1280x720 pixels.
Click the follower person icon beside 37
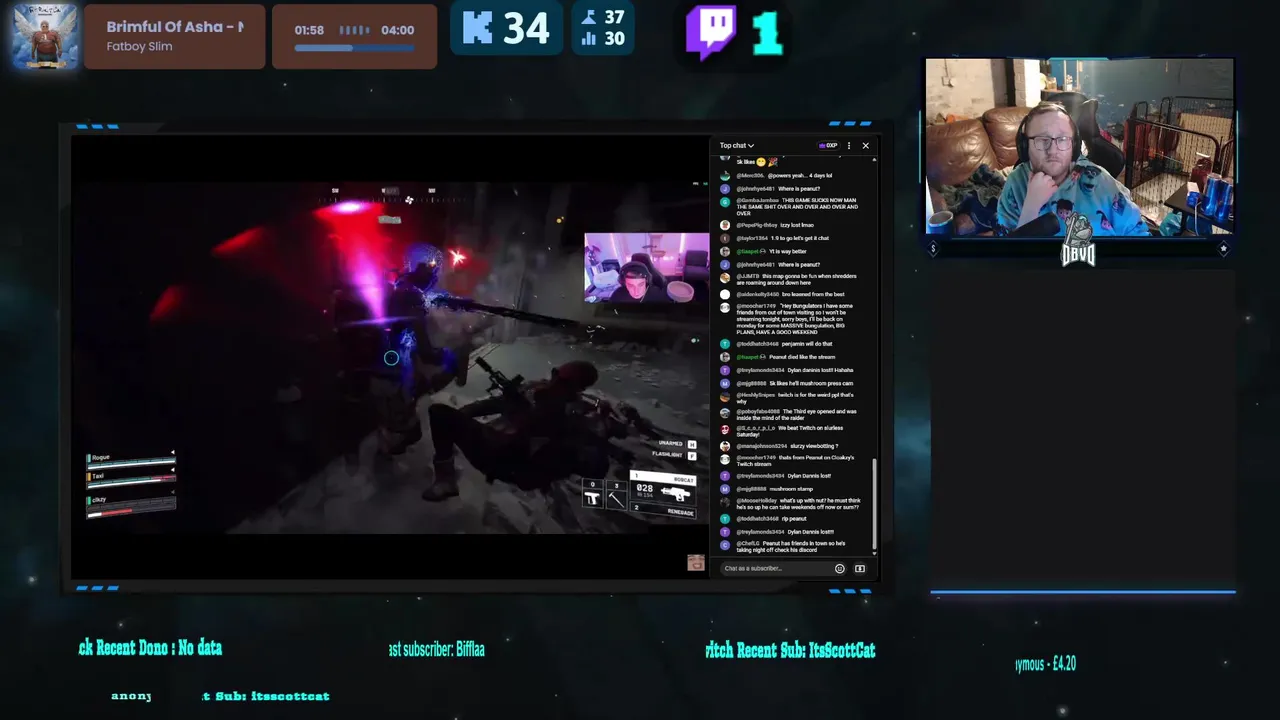click(x=589, y=18)
